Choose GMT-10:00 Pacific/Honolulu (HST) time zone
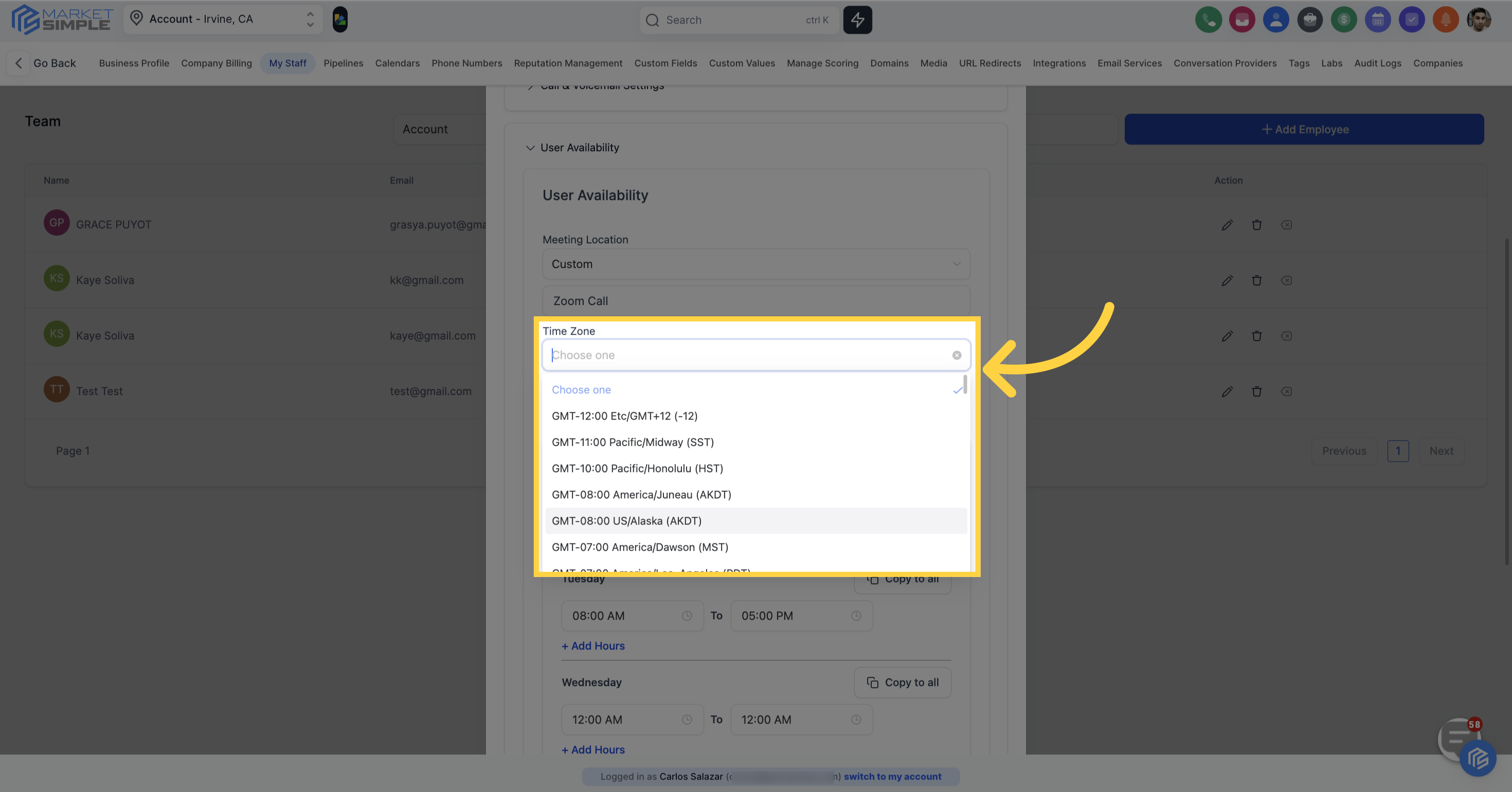 pos(637,469)
